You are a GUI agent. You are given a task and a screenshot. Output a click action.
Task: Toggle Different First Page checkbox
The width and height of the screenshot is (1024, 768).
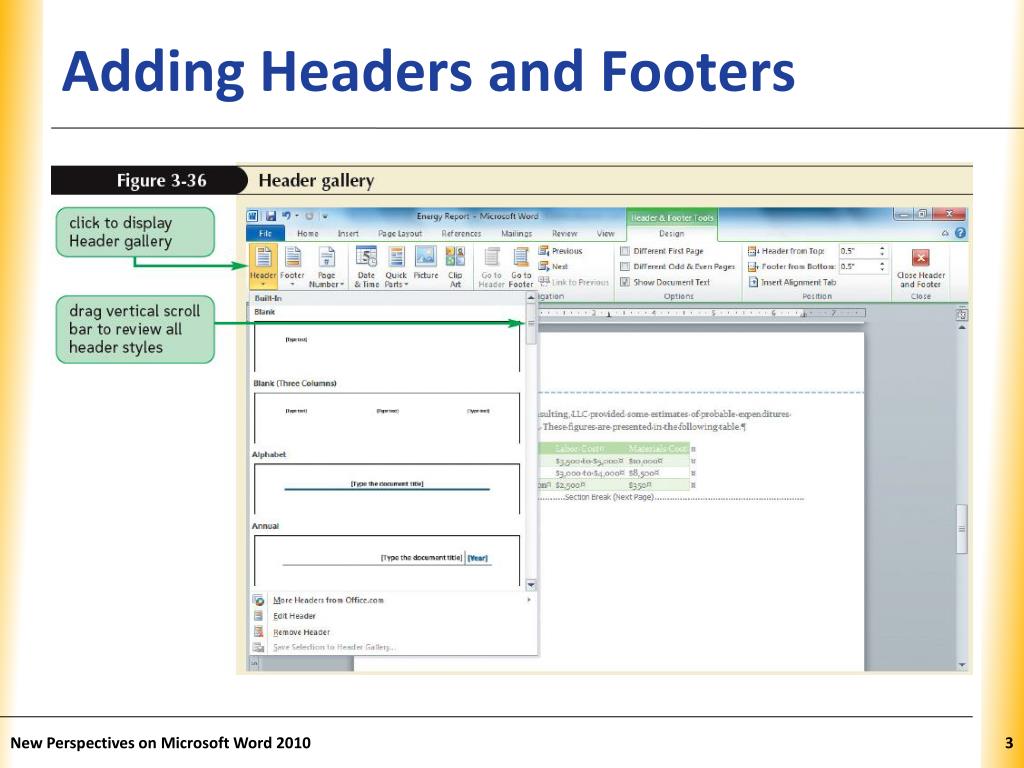coord(625,251)
